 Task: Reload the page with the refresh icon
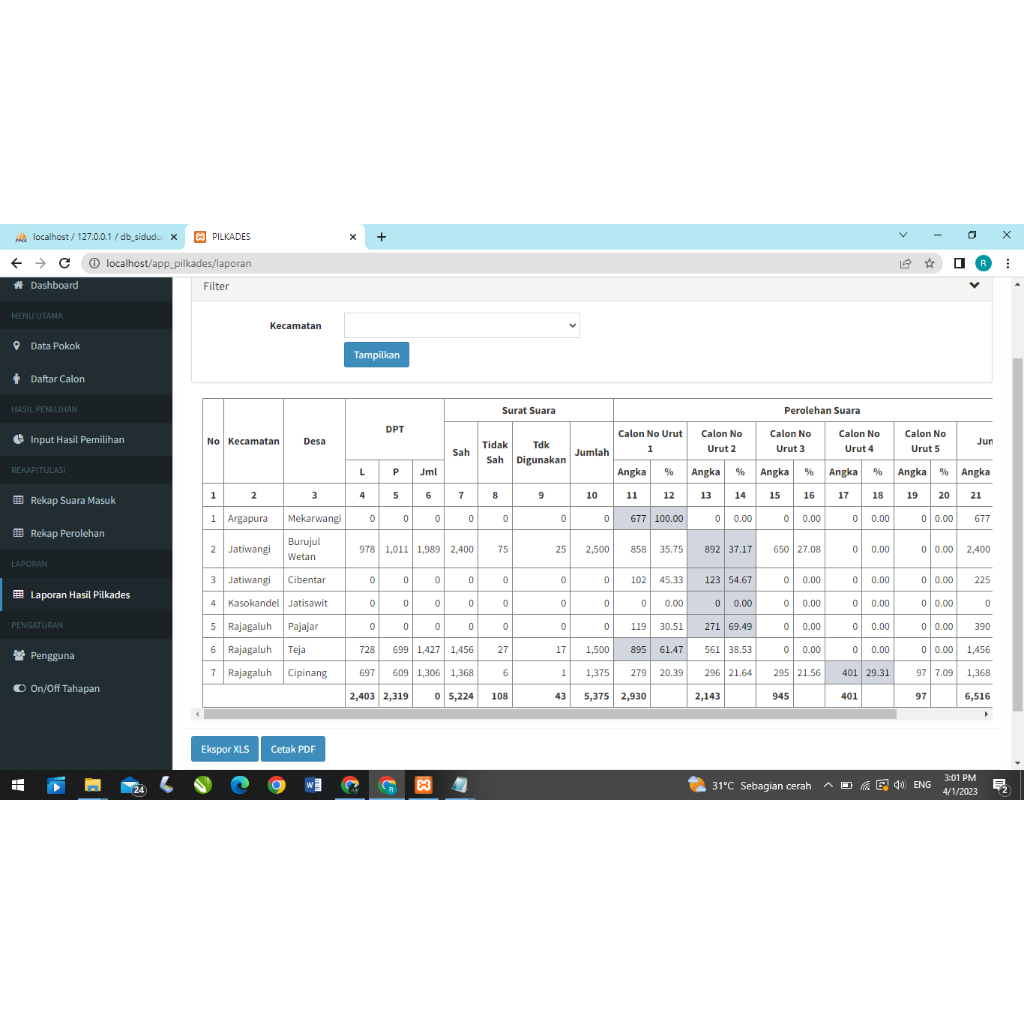64,263
